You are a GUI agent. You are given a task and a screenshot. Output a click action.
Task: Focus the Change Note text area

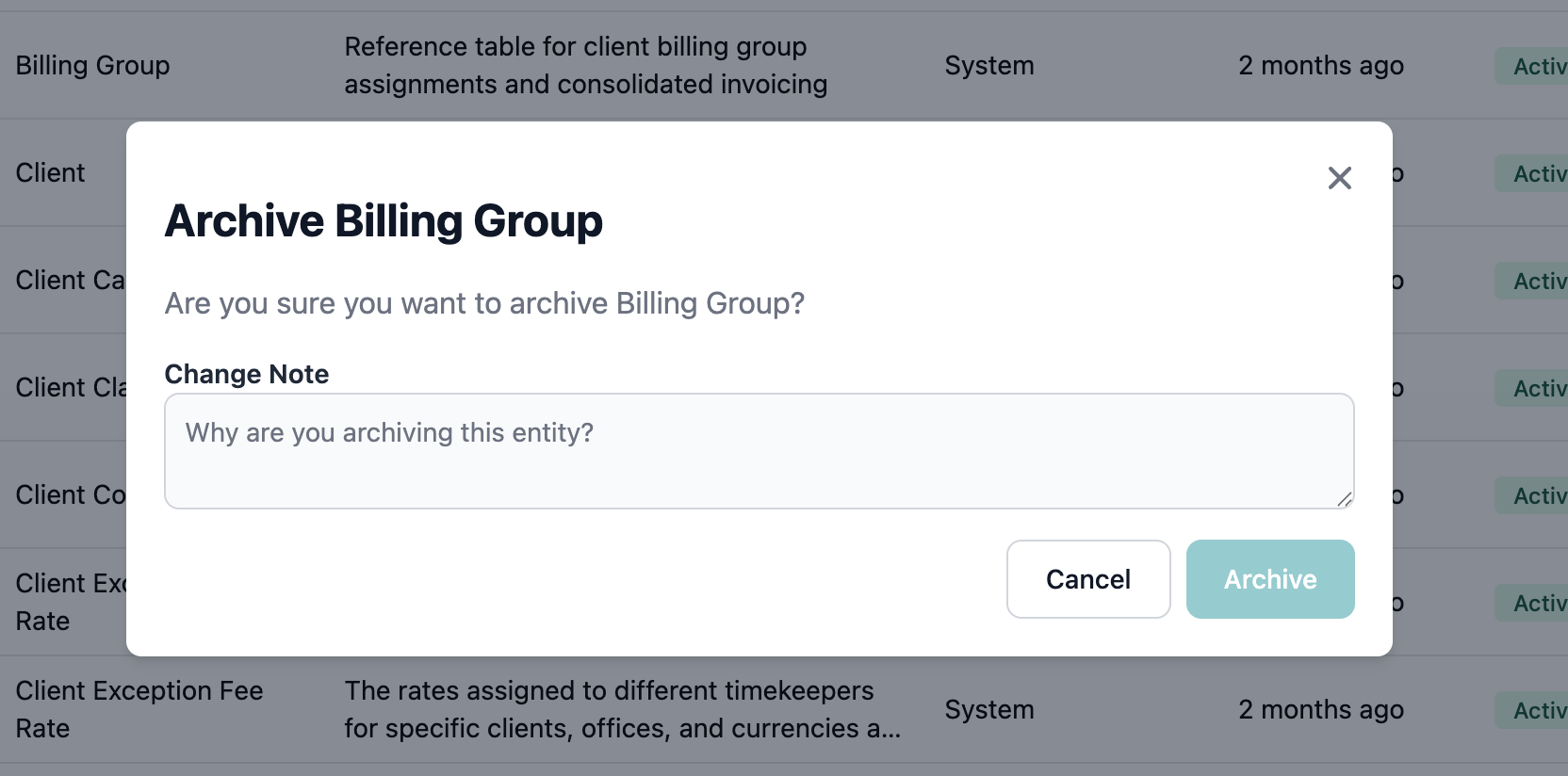759,451
